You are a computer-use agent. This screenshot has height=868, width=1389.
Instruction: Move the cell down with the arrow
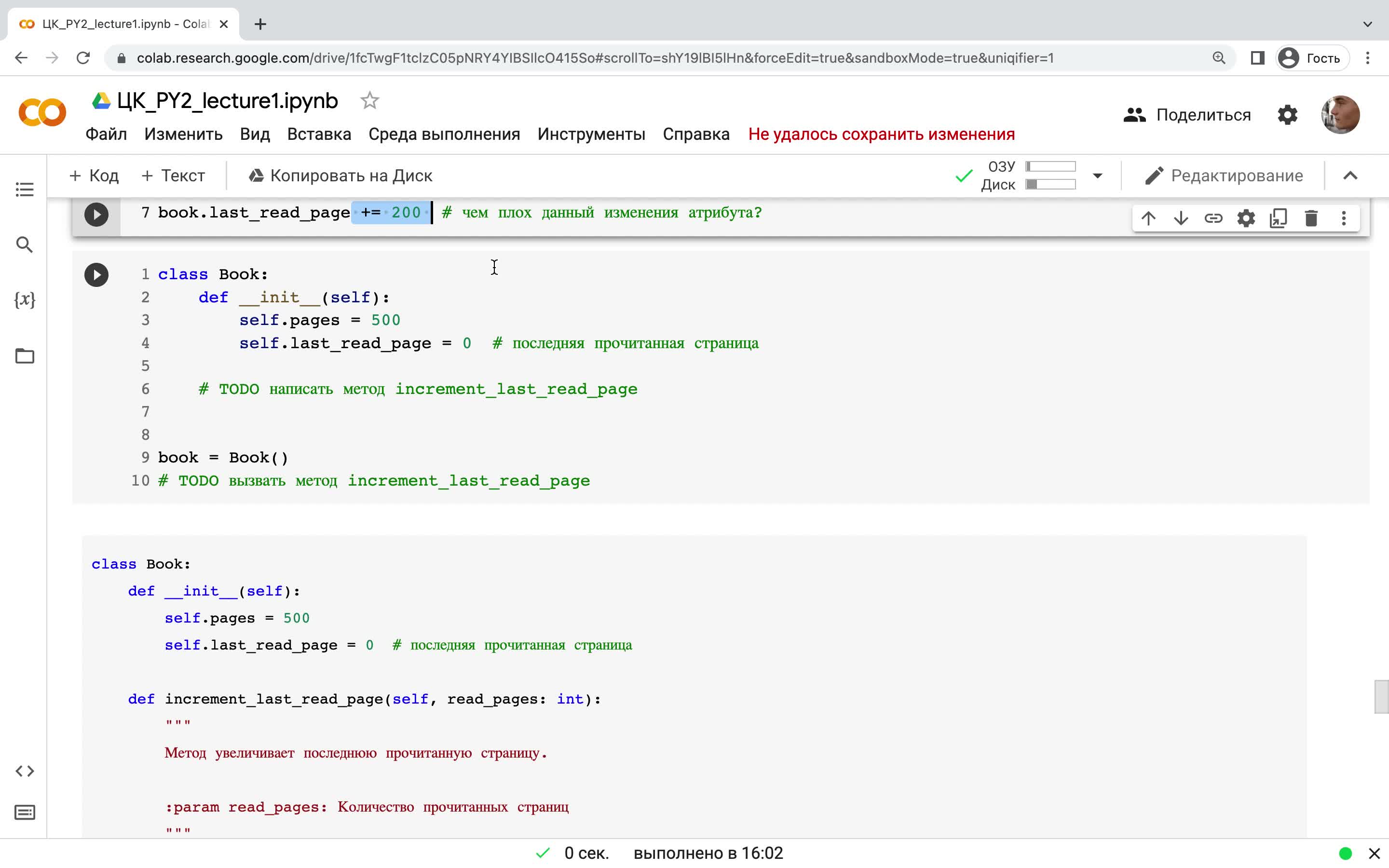point(1181,218)
